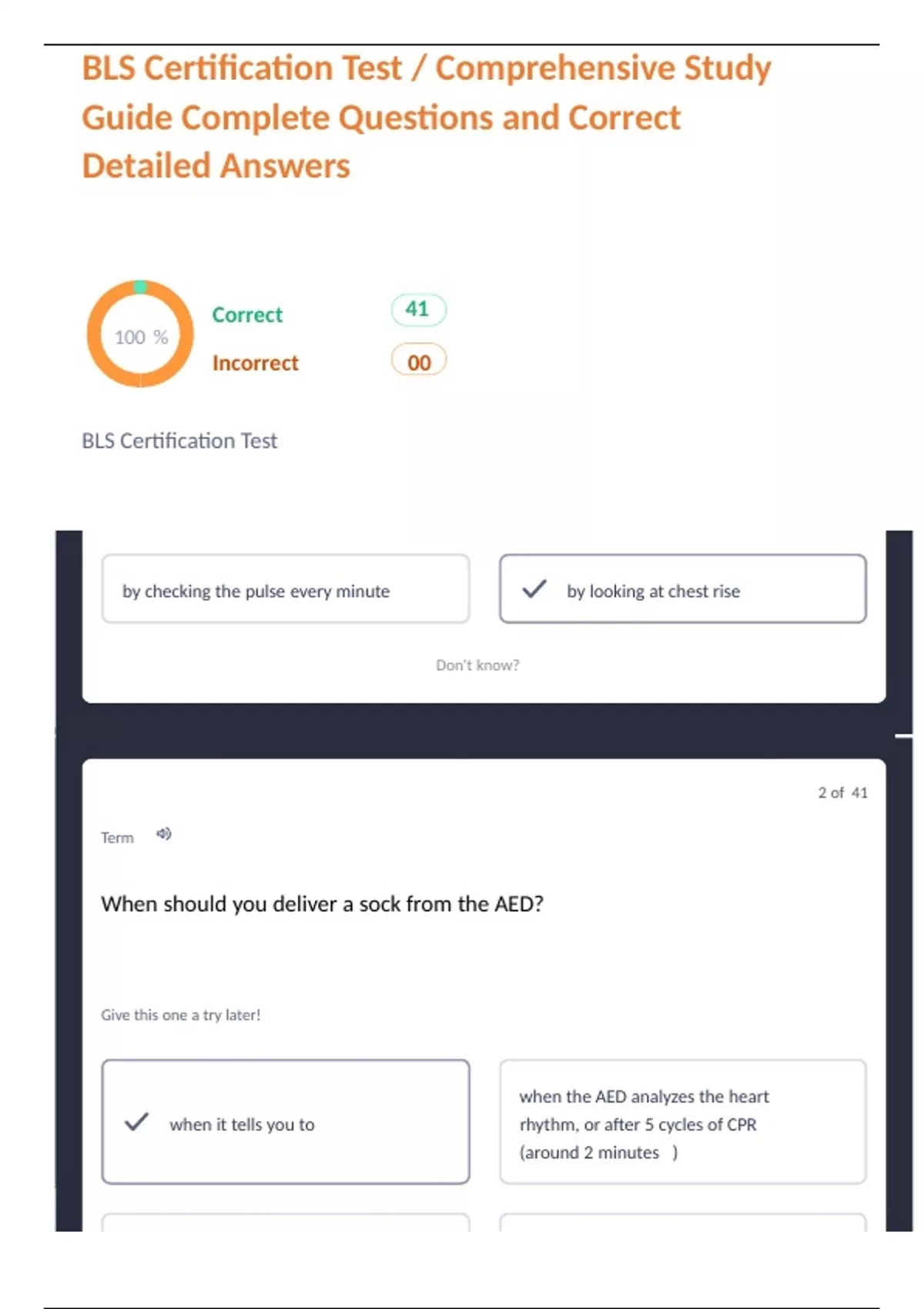Image resolution: width=924 pixels, height=1309 pixels.
Task: Click the 'BLS Certification Test' subtitle
Action: click(x=179, y=441)
